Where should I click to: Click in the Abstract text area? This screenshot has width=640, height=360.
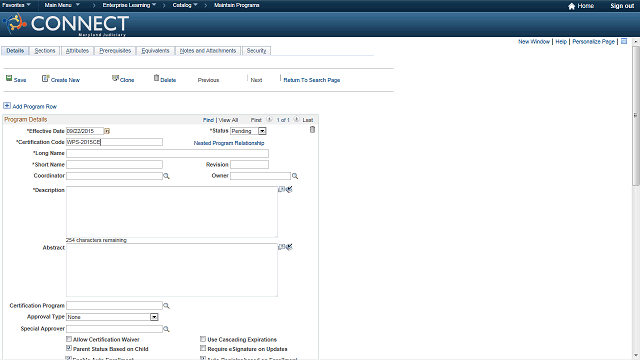click(172, 270)
